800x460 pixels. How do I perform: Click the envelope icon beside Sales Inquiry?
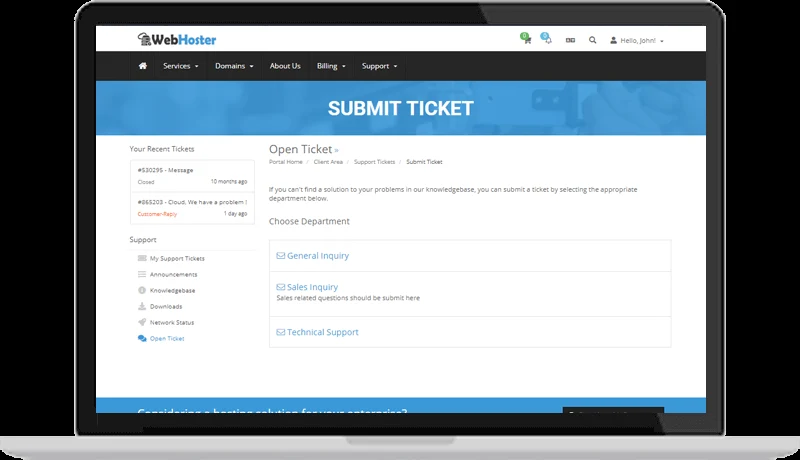[281, 287]
